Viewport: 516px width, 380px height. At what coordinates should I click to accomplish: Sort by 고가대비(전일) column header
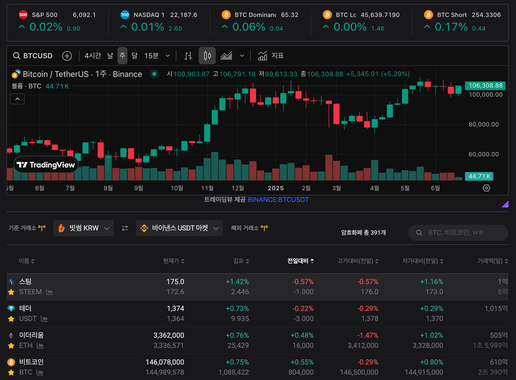click(358, 261)
